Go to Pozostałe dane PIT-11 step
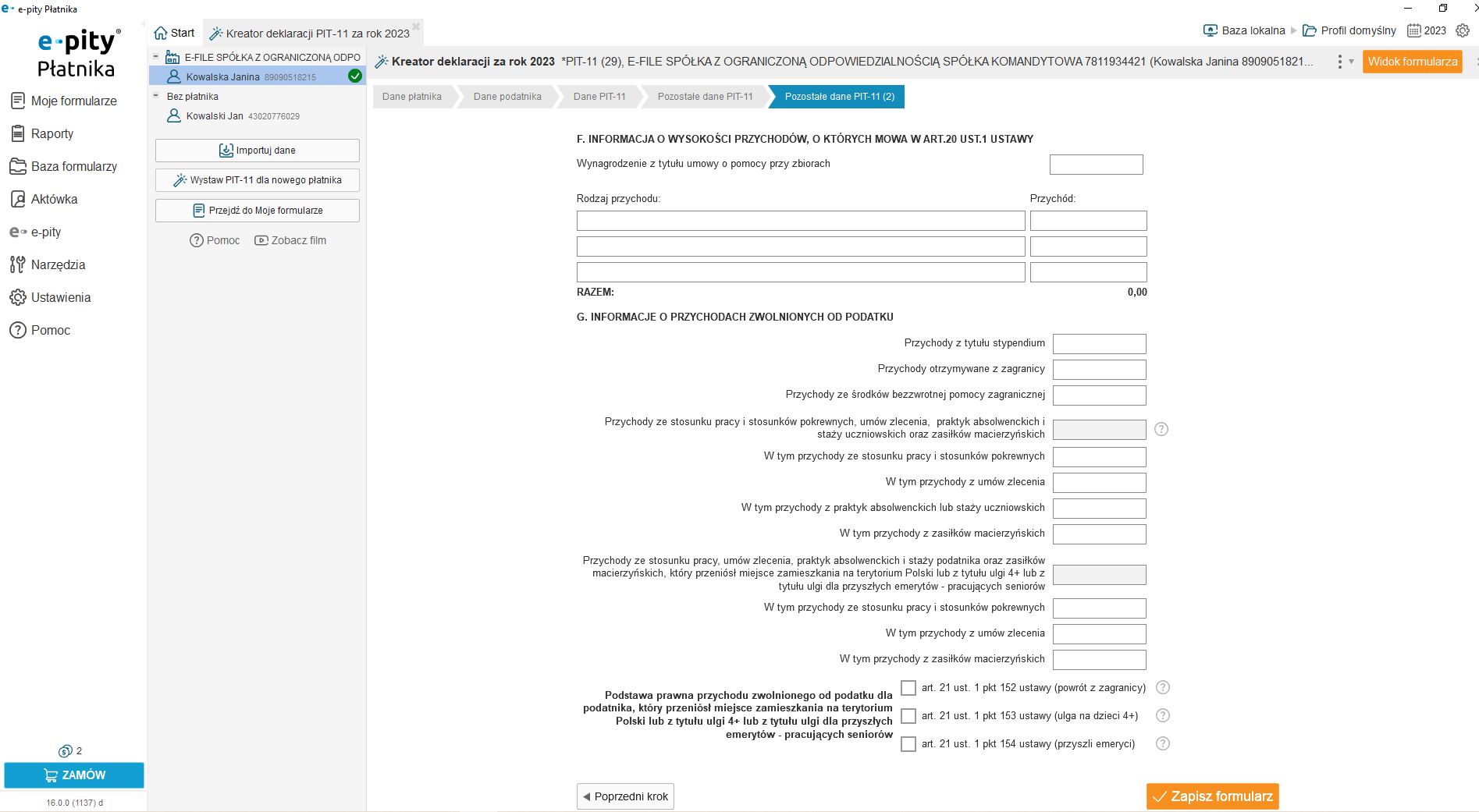1479x812 pixels. [x=706, y=97]
